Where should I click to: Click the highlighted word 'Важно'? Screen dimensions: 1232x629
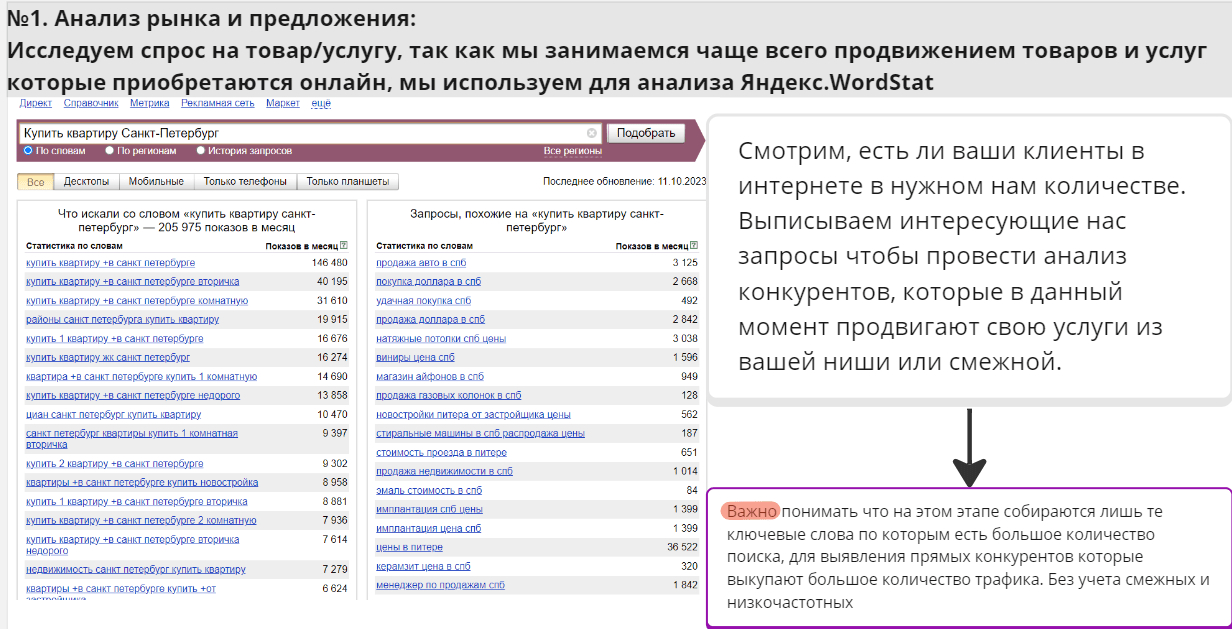click(750, 512)
